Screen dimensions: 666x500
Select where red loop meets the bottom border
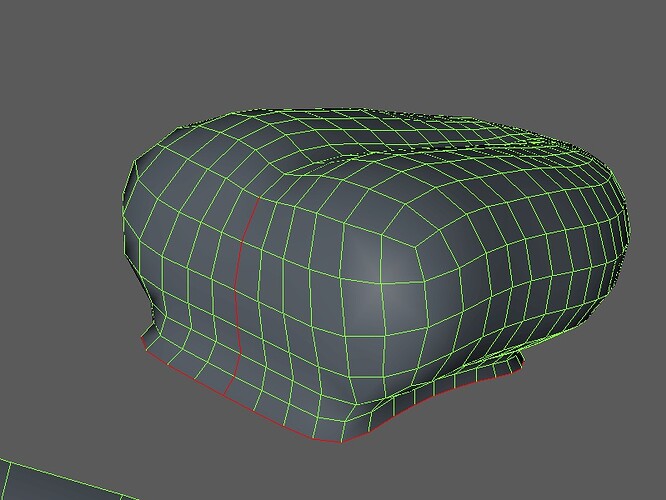pos(225,393)
